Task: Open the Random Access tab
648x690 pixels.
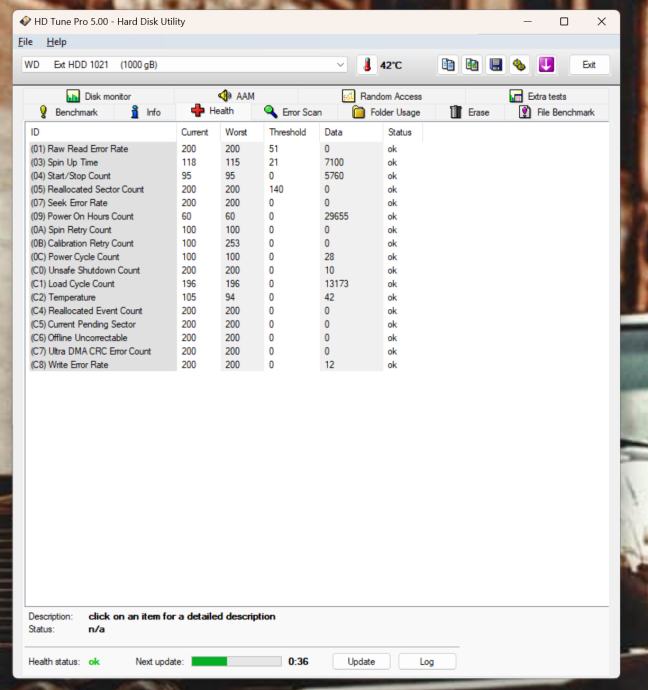Action: [x=382, y=96]
